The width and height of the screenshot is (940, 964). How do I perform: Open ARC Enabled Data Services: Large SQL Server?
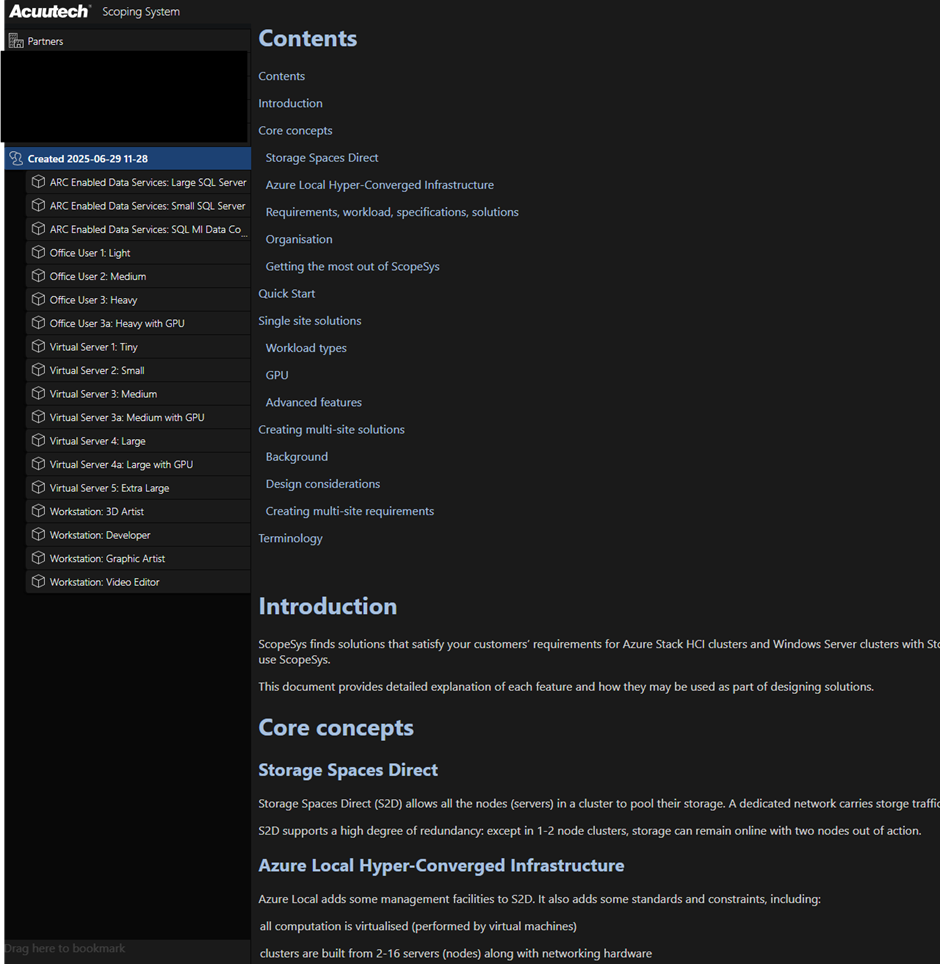[x=138, y=182]
